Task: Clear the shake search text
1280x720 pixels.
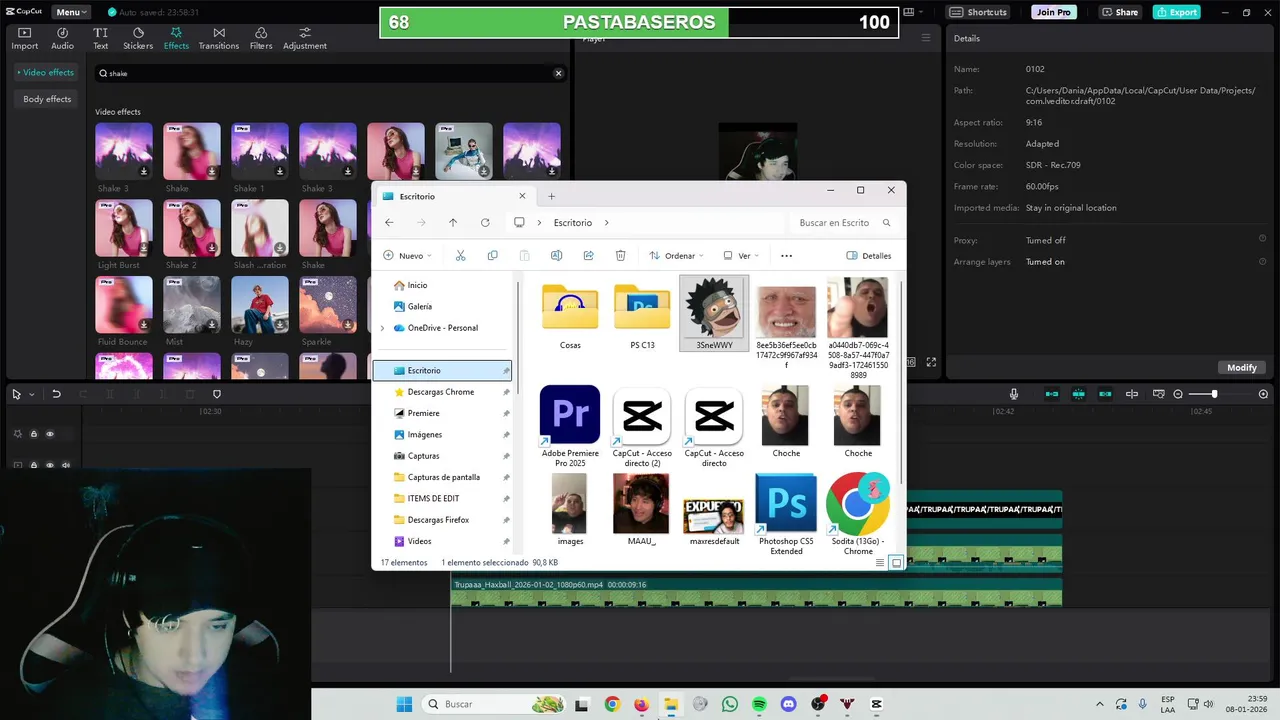Action: tap(558, 73)
